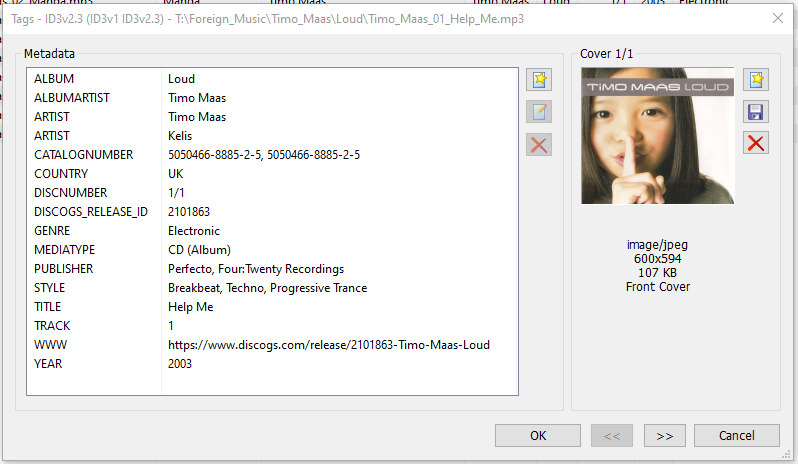Select the Timo Maas Loud cover thumbnail

coord(658,136)
